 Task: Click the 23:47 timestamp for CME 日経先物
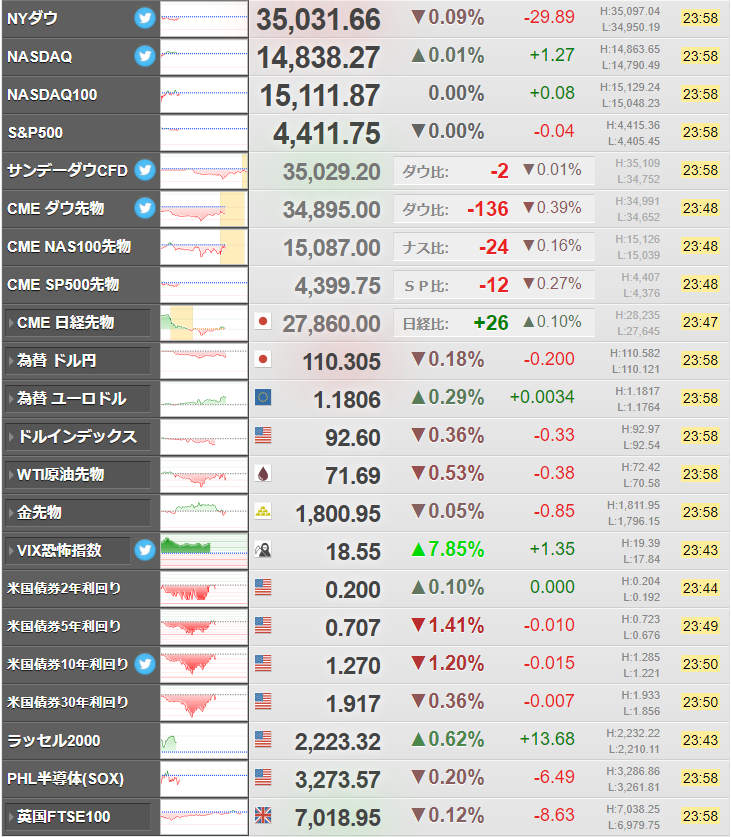700,322
